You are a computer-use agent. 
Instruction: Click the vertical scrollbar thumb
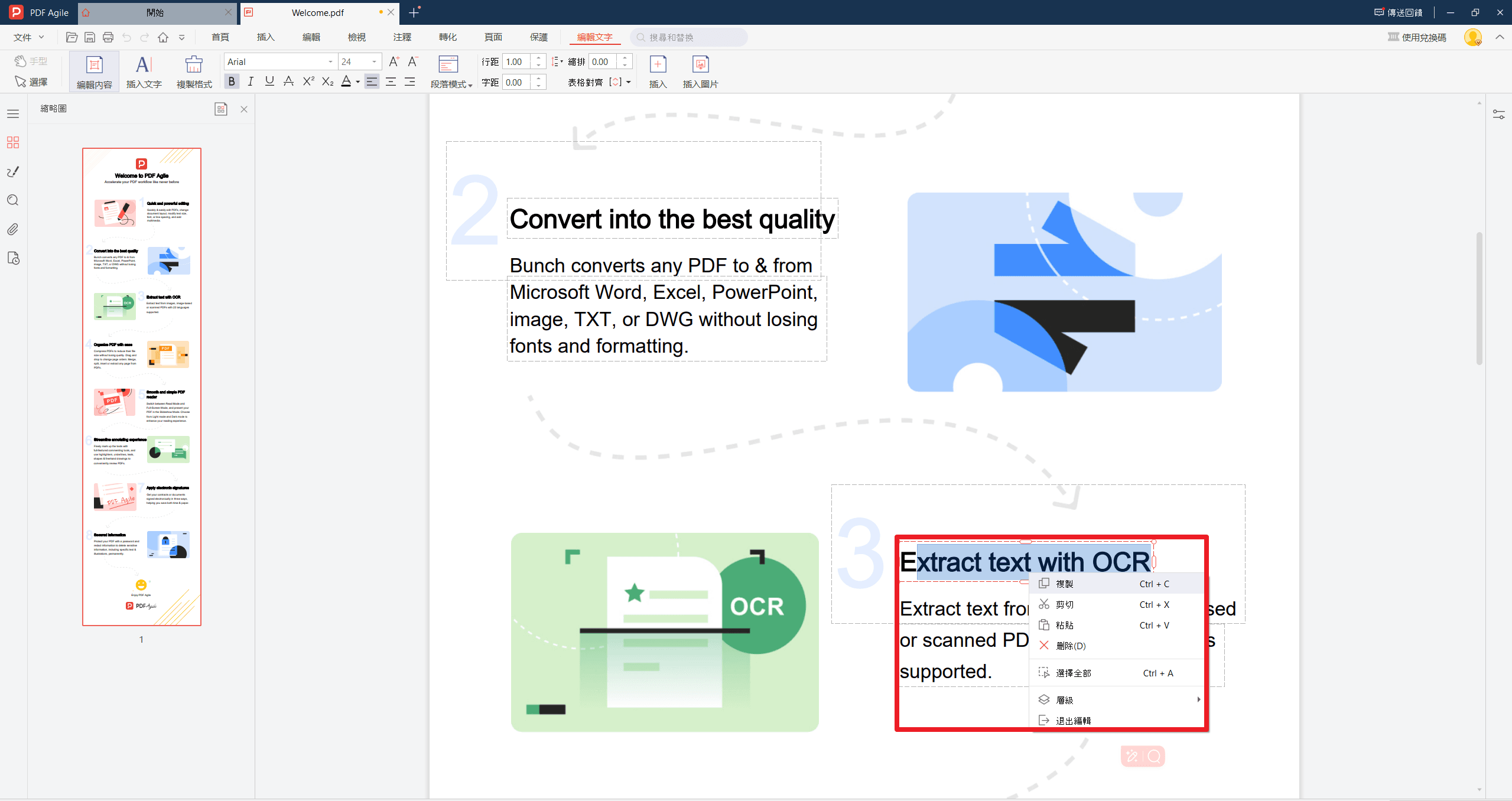[x=1479, y=298]
